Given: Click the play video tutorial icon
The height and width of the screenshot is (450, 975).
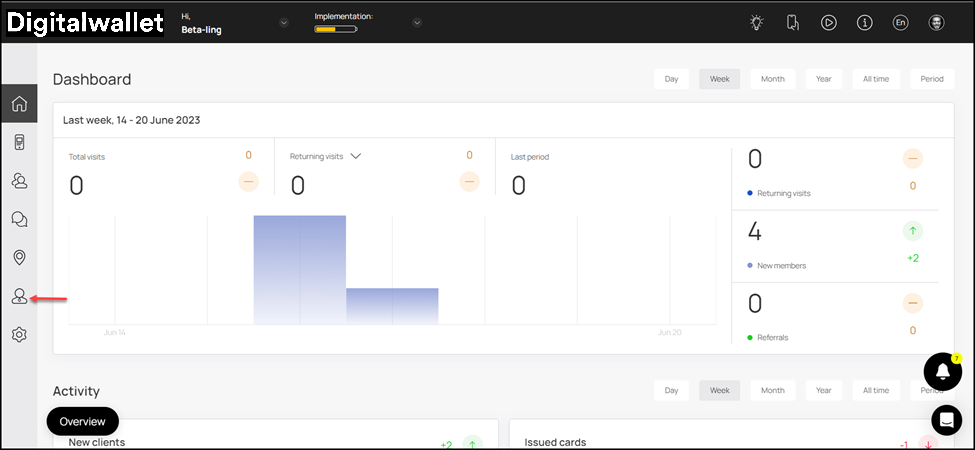Looking at the screenshot, I should pos(829,23).
